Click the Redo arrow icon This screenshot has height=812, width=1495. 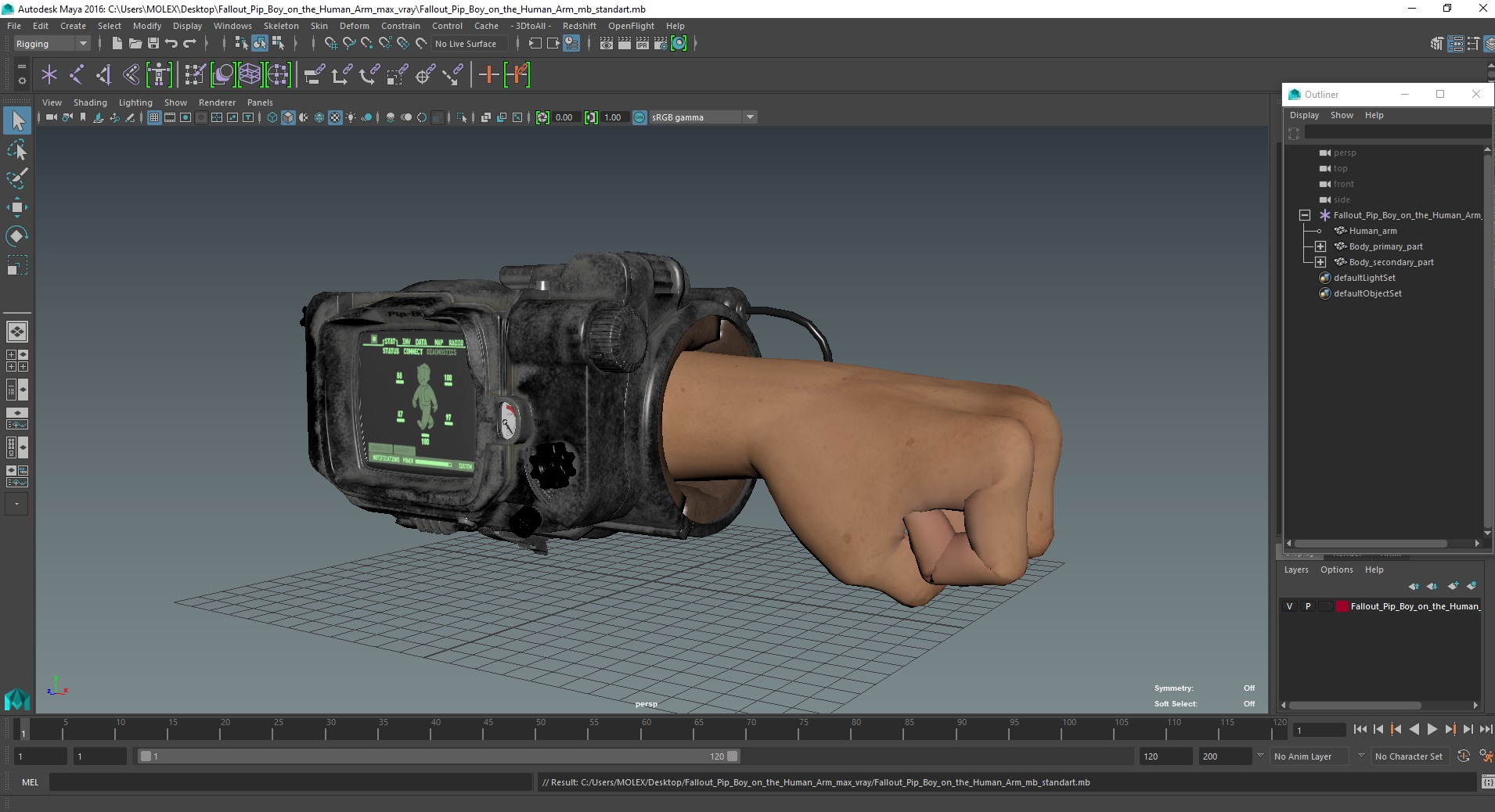click(189, 44)
